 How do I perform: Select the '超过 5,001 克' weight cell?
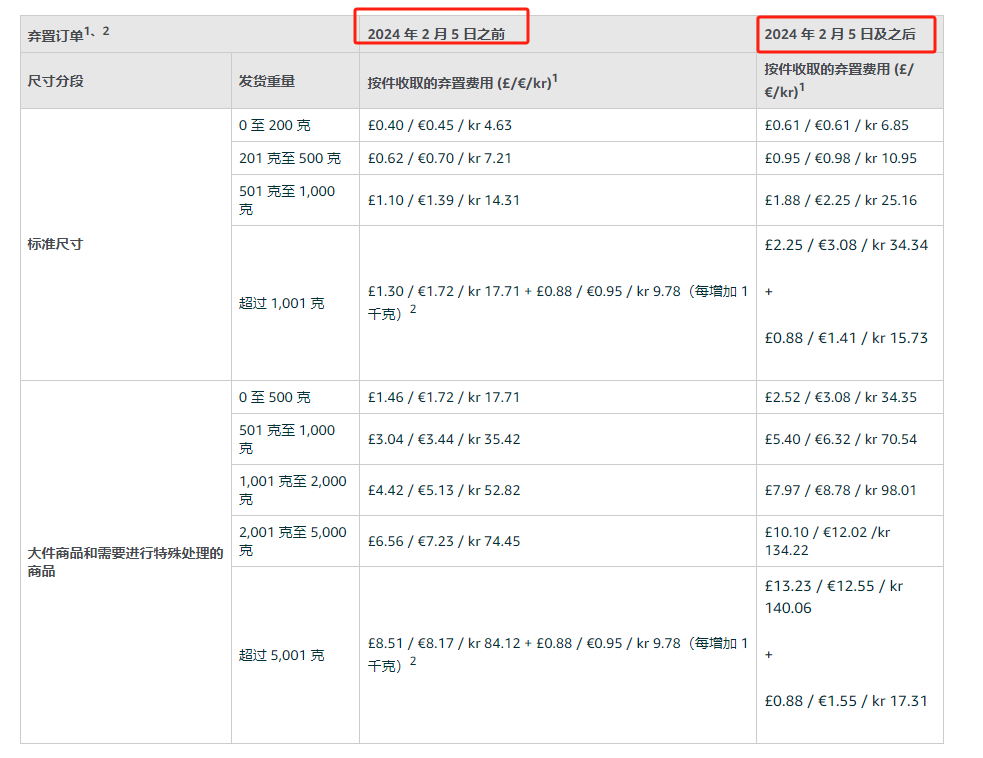282,655
